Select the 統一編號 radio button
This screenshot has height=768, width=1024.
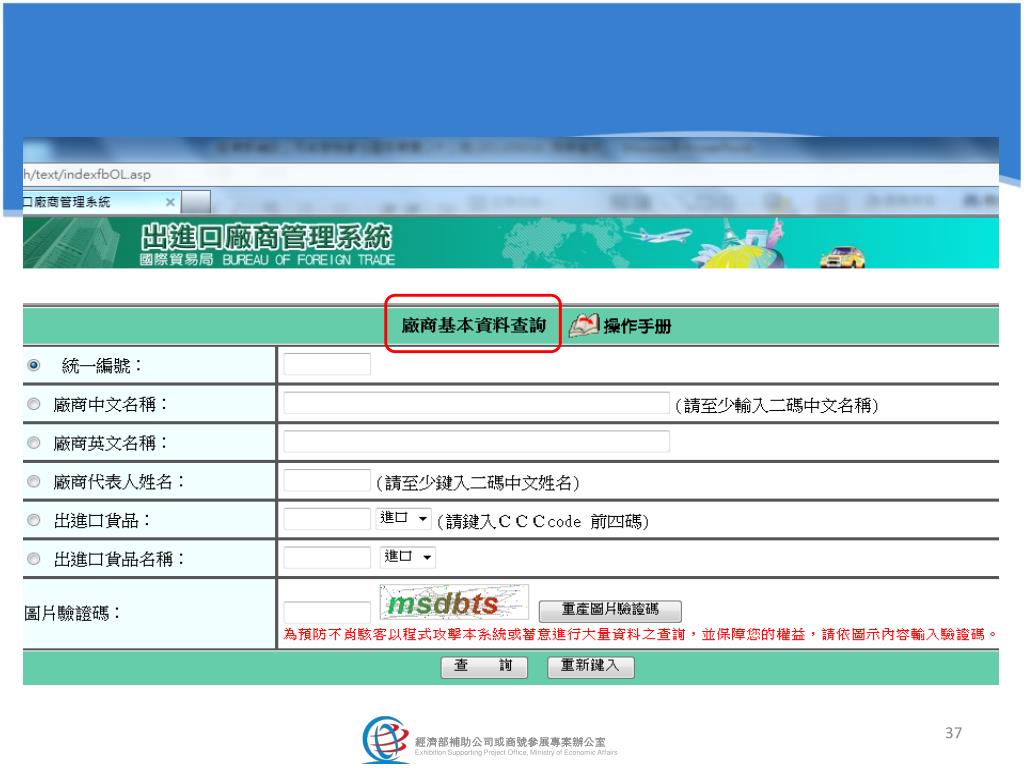click(x=33, y=365)
